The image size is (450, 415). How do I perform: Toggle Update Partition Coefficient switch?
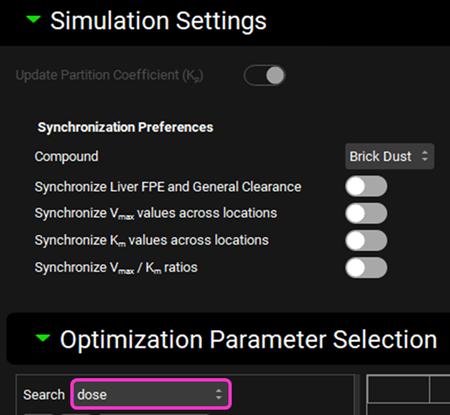(x=264, y=75)
